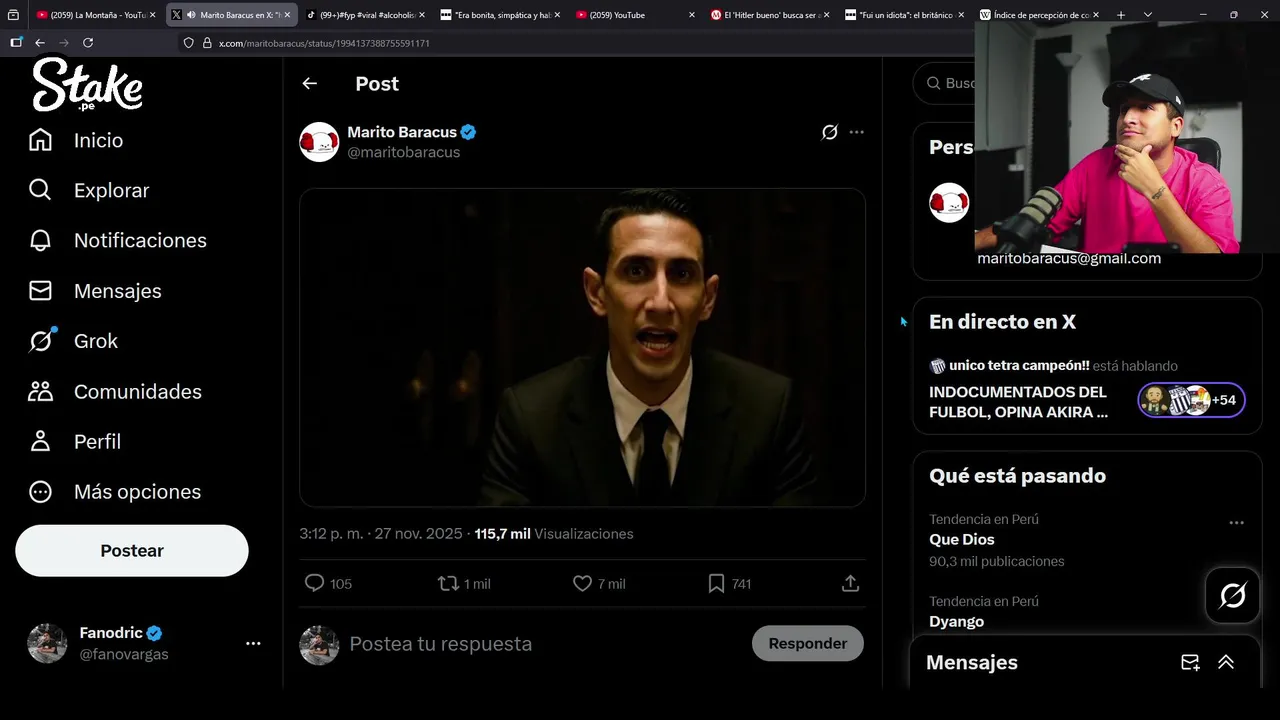
Task: Open the list all tabs chevron
Action: 1148,15
